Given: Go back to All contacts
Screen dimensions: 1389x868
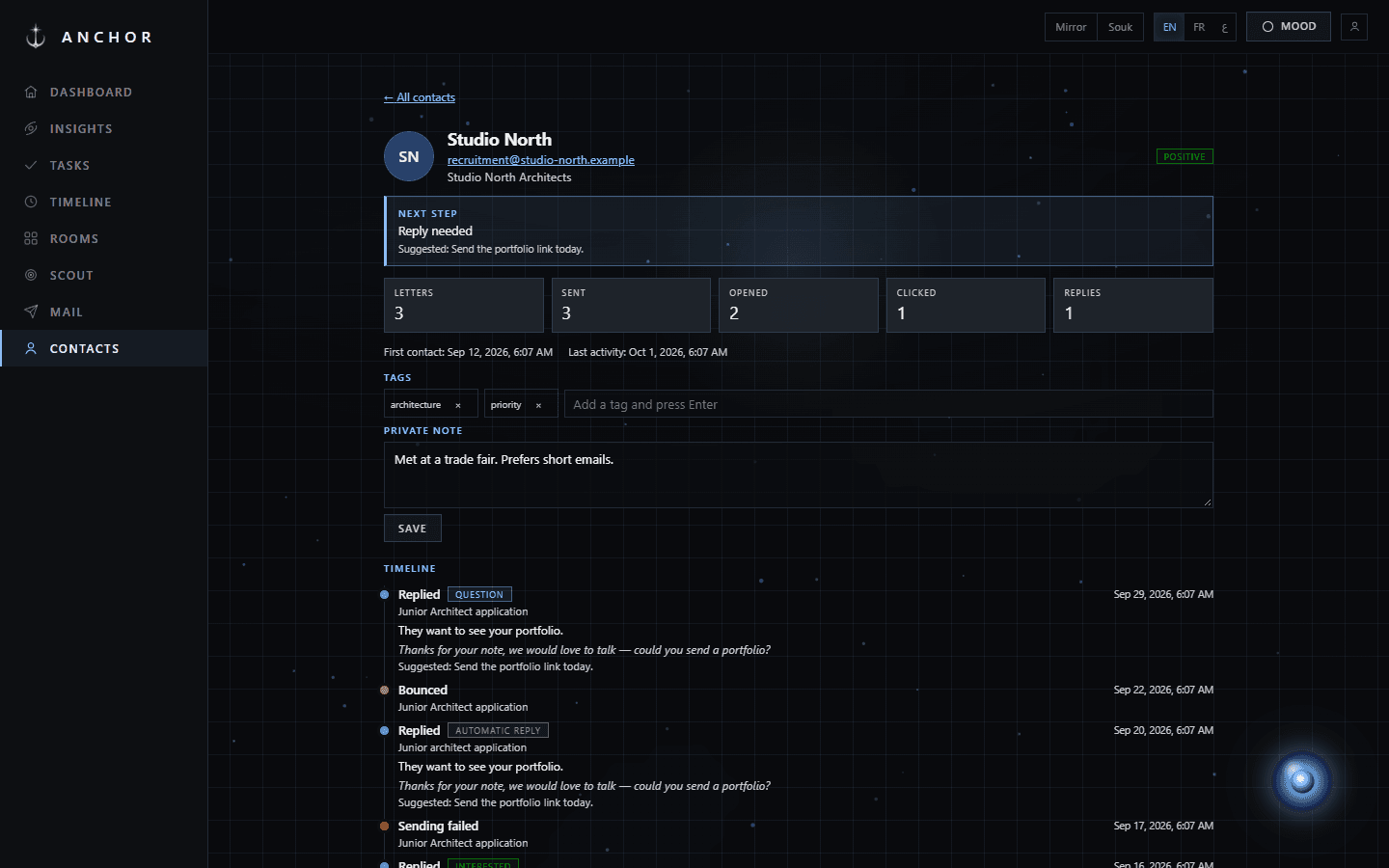Looking at the screenshot, I should pos(420,97).
